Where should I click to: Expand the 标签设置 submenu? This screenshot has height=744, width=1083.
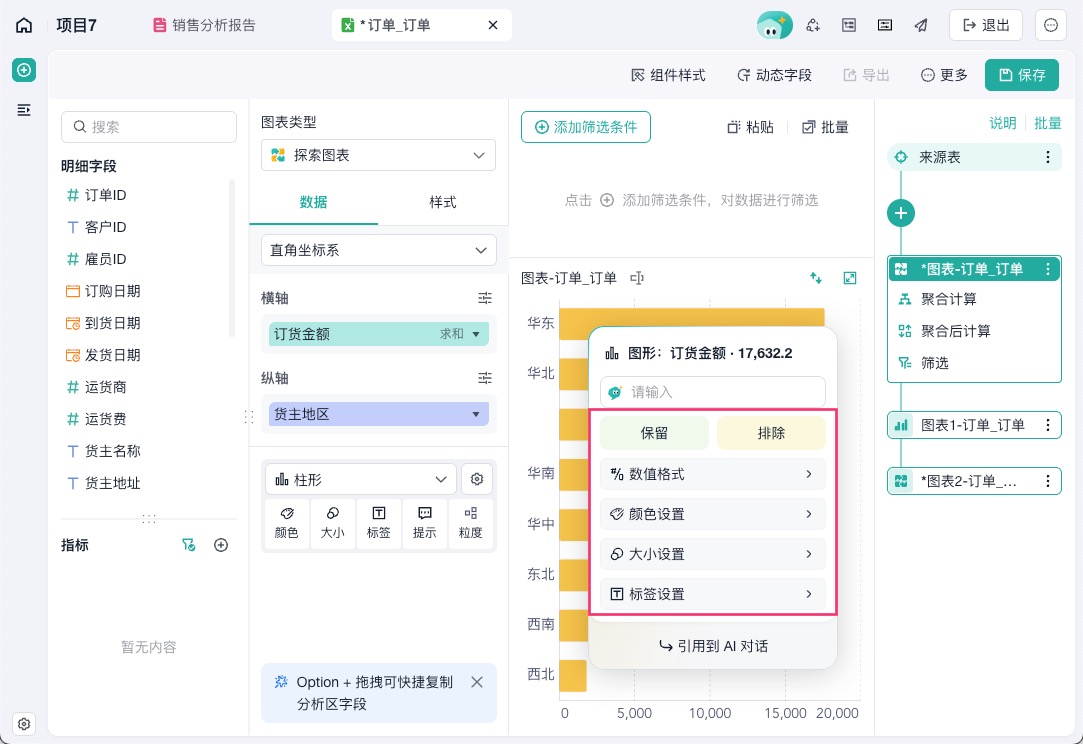[713, 594]
